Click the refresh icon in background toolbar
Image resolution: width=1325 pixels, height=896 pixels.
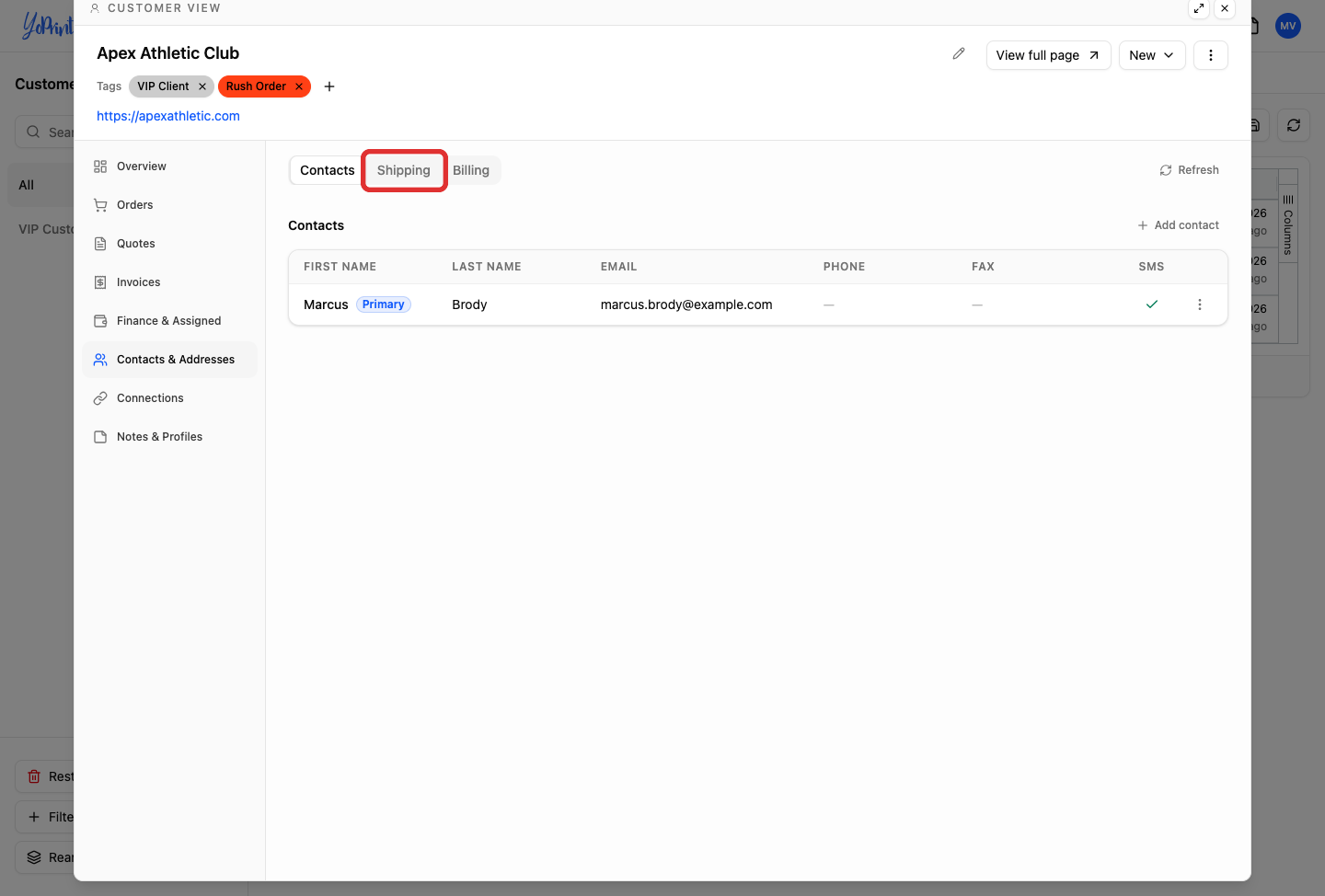(1294, 126)
